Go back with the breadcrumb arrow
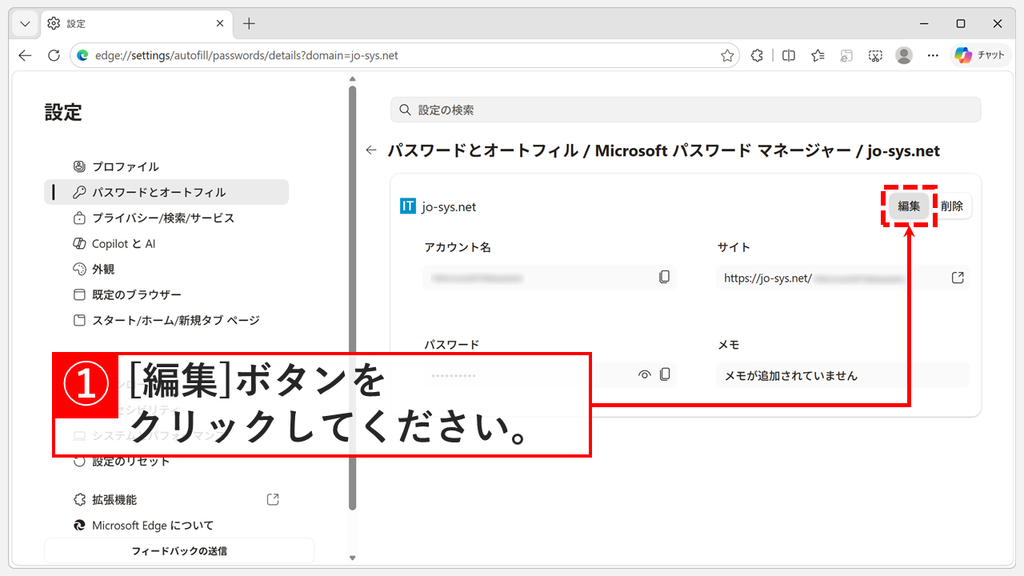 [371, 150]
